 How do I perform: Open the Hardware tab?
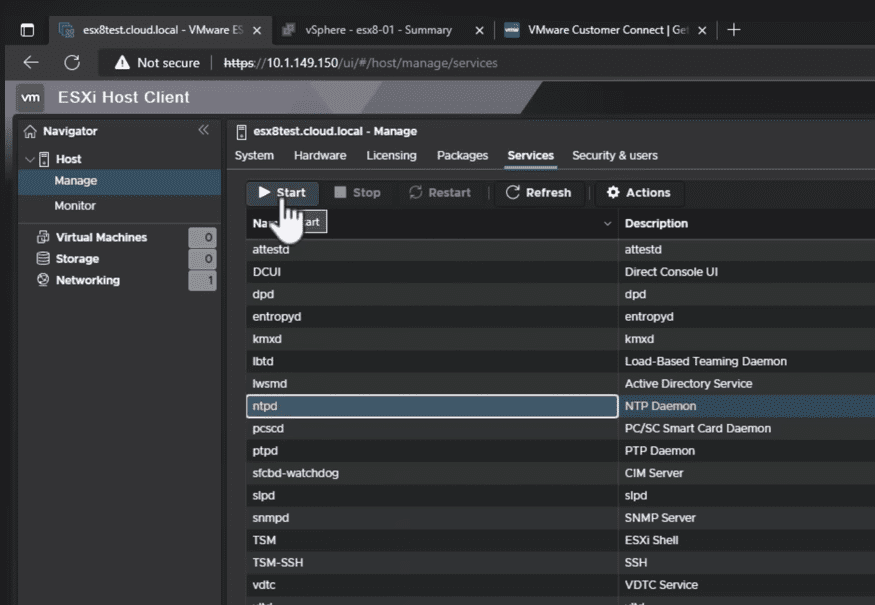pyautogui.click(x=320, y=156)
